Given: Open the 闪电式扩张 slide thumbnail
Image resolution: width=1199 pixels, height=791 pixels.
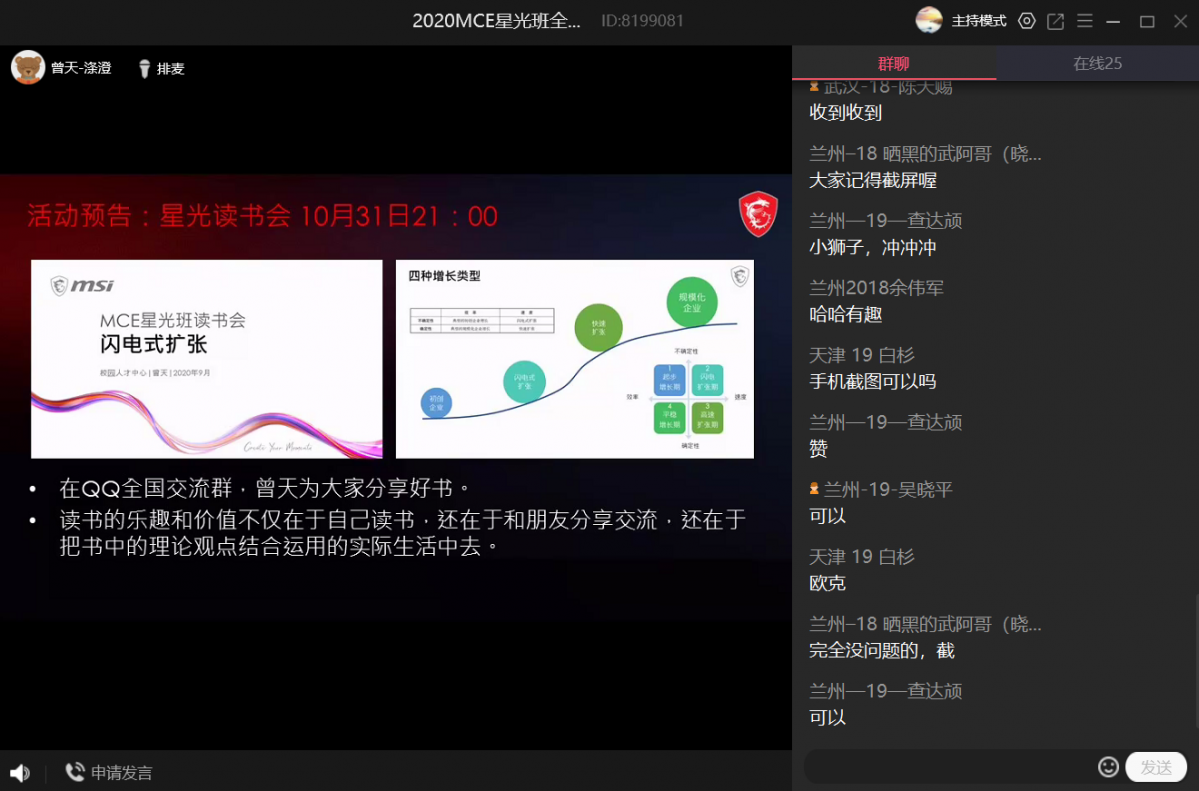Looking at the screenshot, I should point(207,359).
